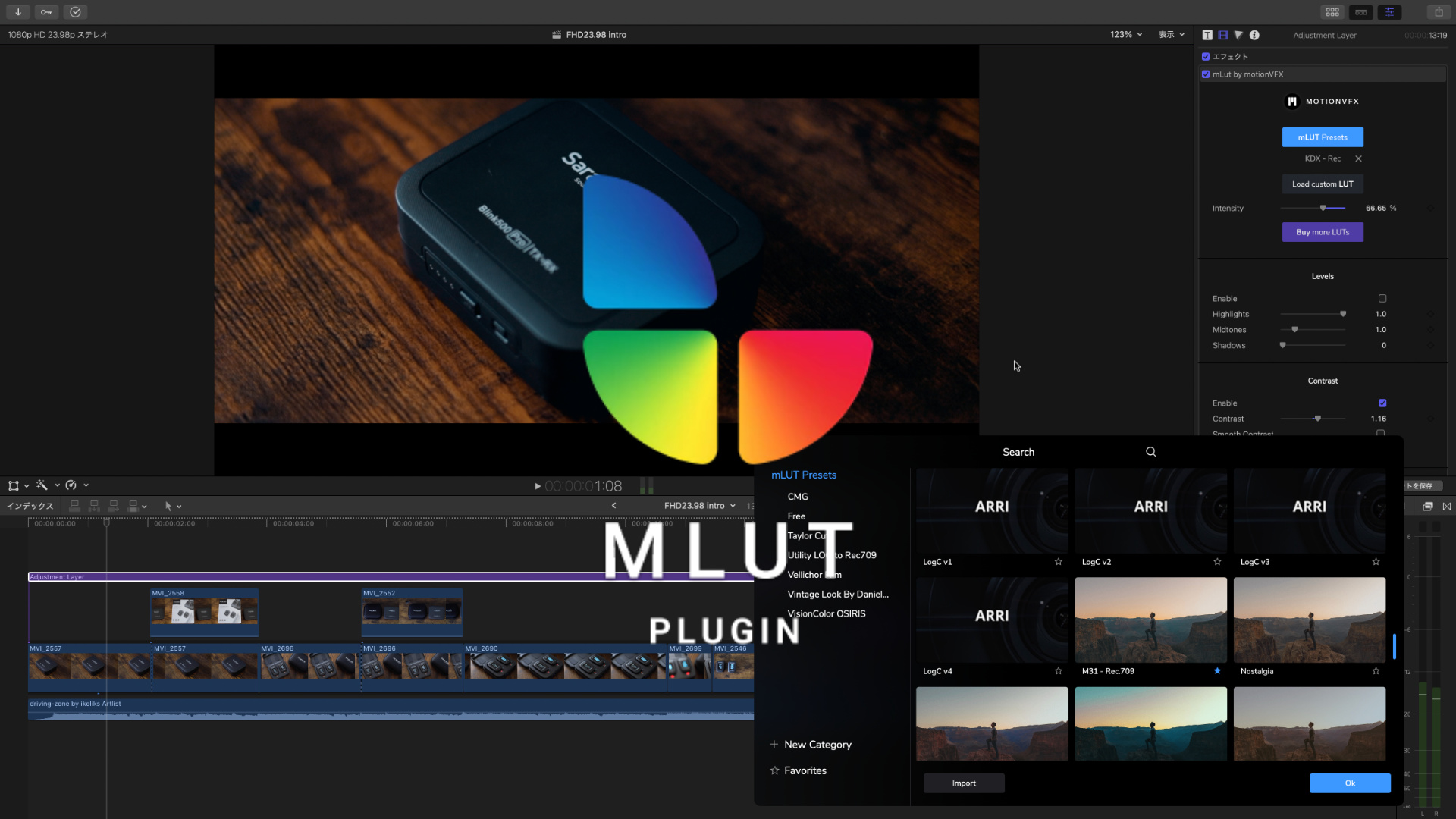Click connect clip to primary storyline icon
Image resolution: width=1456 pixels, height=819 pixels.
[74, 506]
